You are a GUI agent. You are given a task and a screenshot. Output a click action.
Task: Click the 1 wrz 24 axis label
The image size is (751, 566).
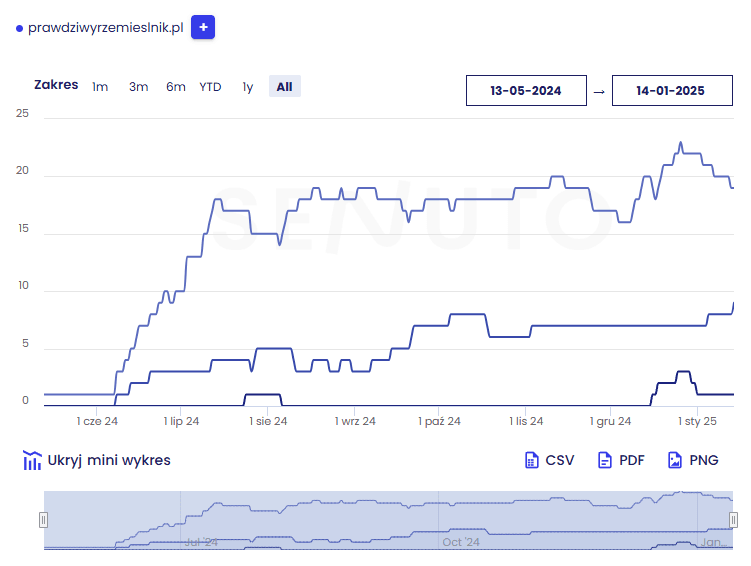355,421
